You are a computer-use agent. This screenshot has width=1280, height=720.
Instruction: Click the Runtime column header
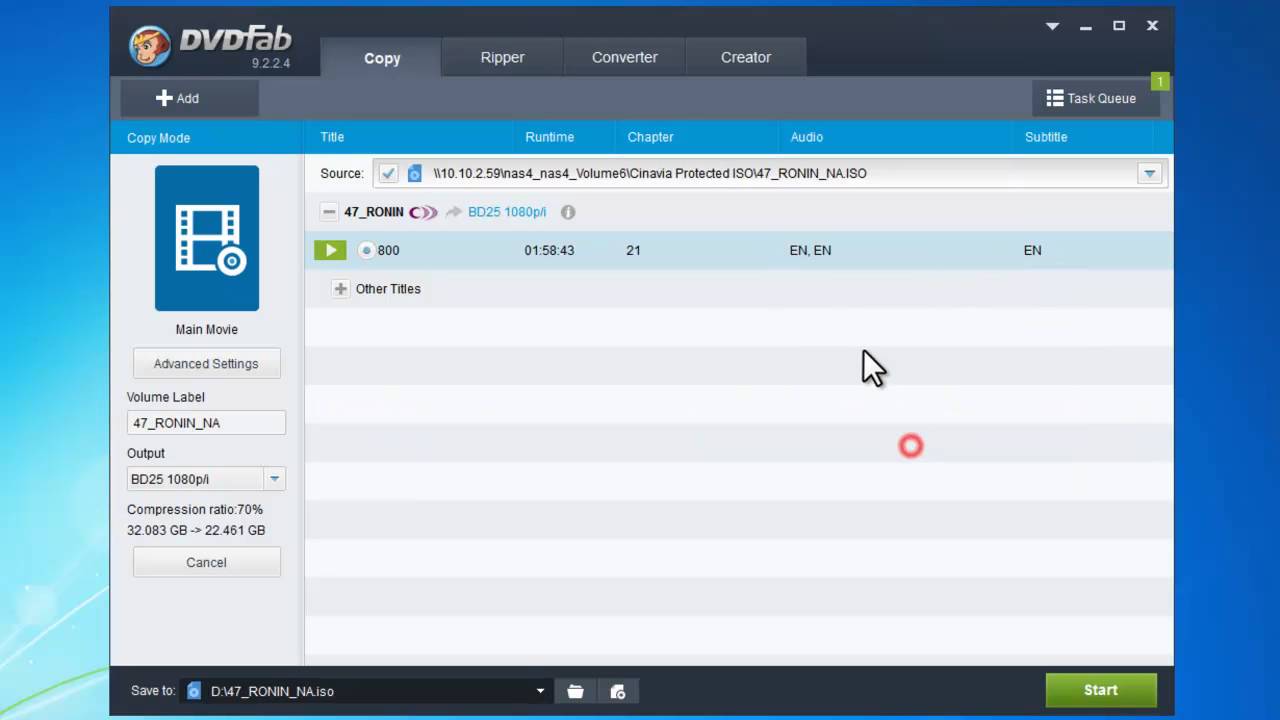coord(549,137)
